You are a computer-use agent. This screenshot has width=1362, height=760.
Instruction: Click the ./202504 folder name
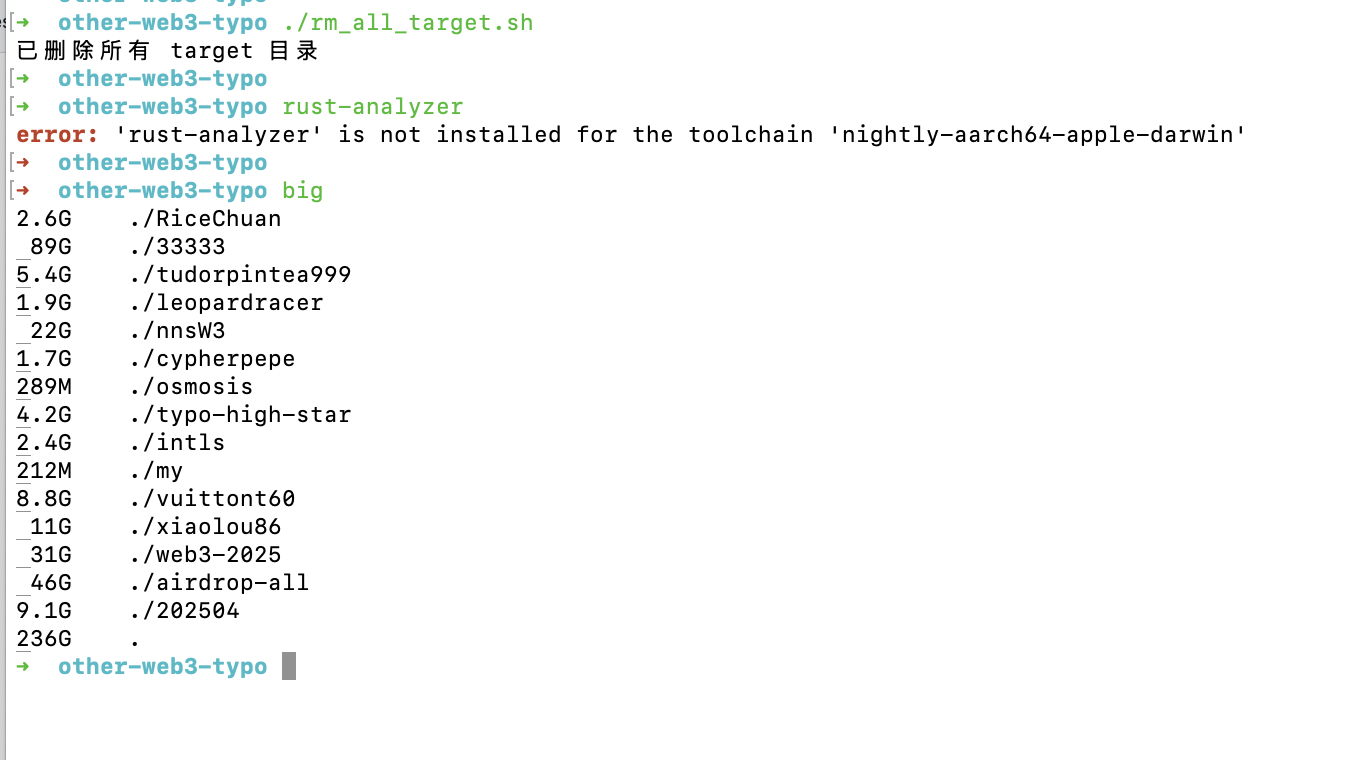(184, 611)
